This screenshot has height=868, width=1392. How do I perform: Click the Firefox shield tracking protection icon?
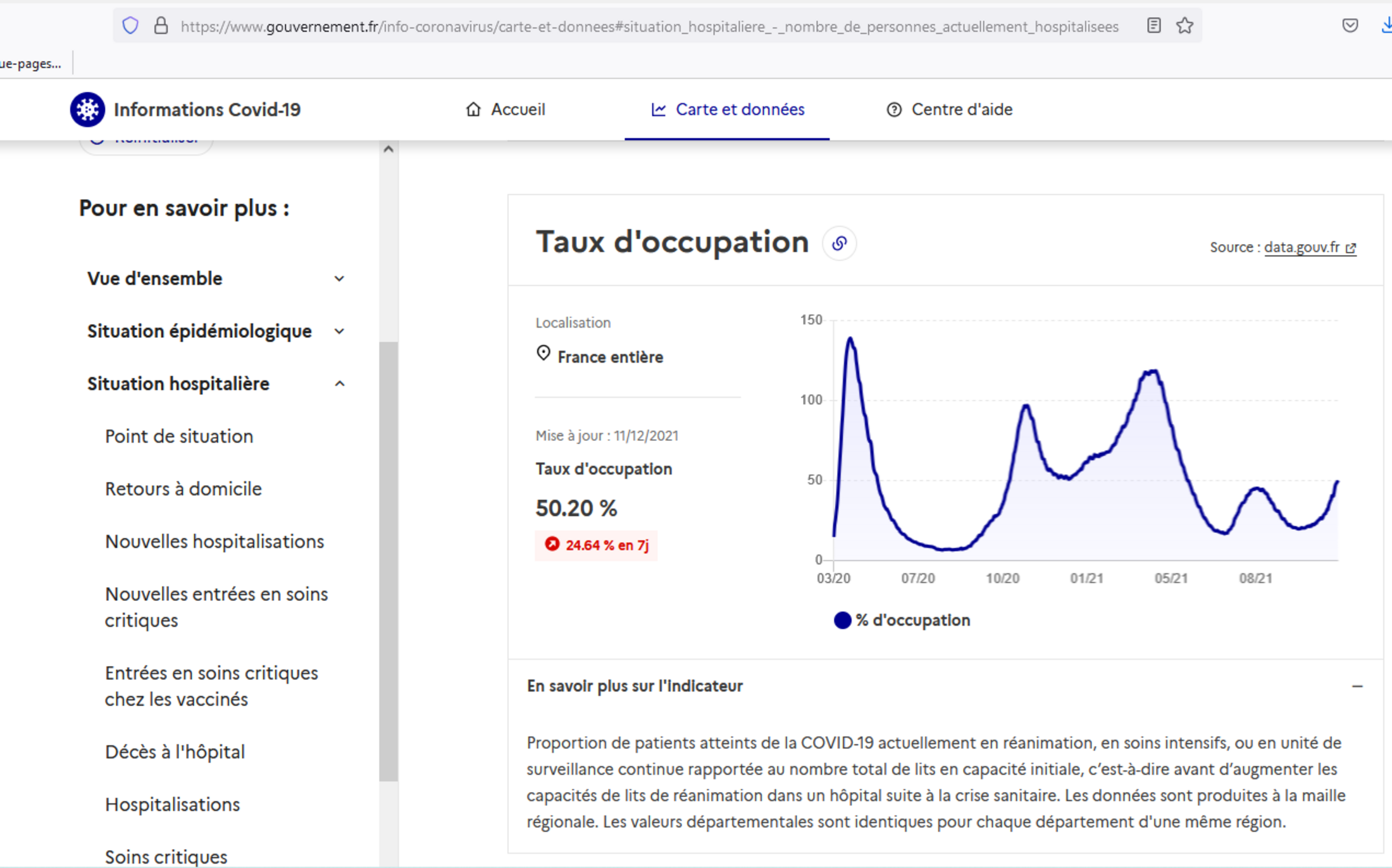click(x=130, y=26)
